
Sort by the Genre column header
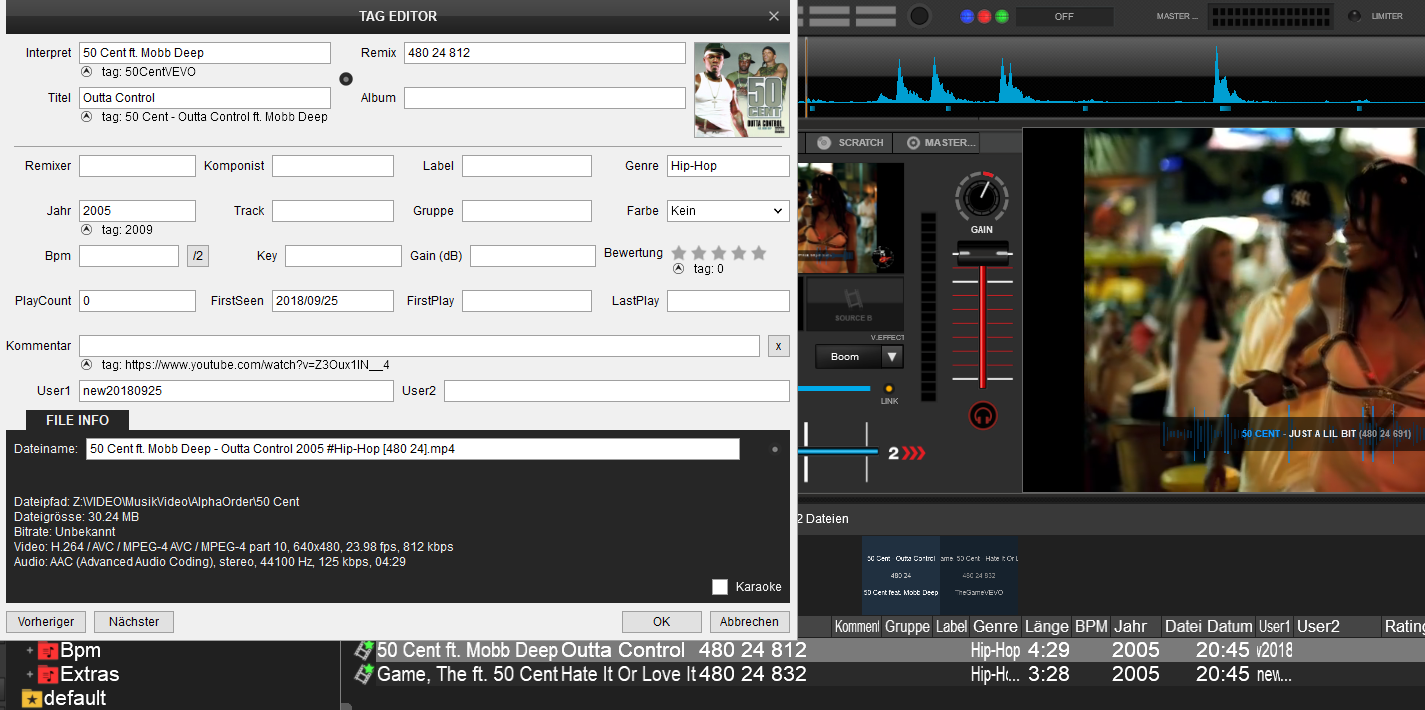coord(995,626)
